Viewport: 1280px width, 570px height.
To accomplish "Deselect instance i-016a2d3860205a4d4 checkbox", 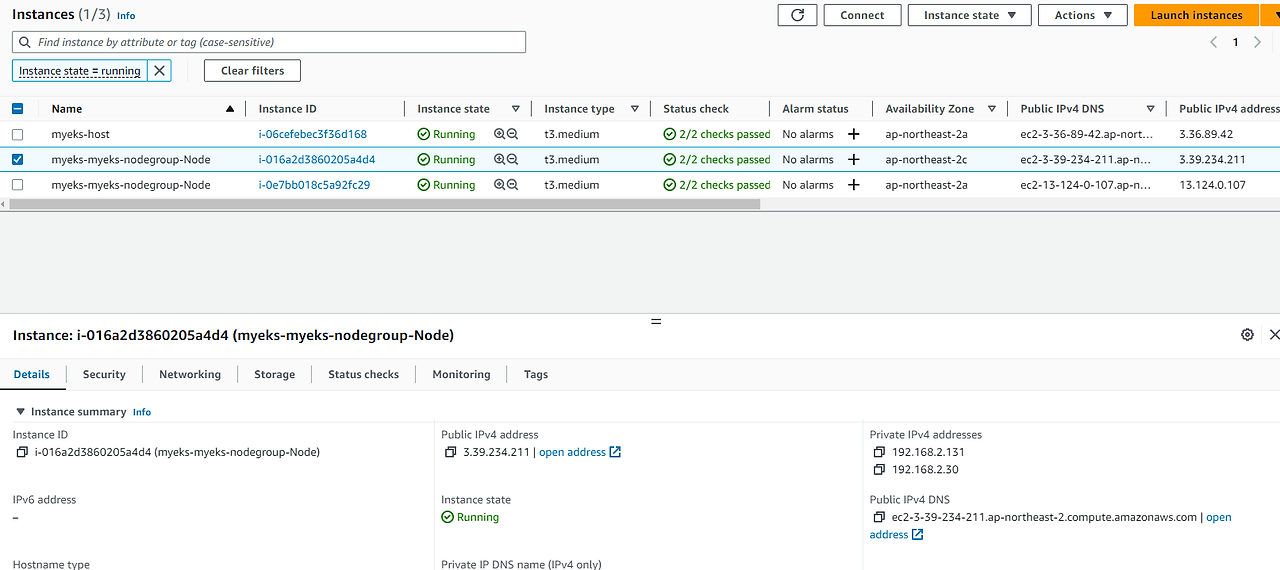I will pos(17,159).
